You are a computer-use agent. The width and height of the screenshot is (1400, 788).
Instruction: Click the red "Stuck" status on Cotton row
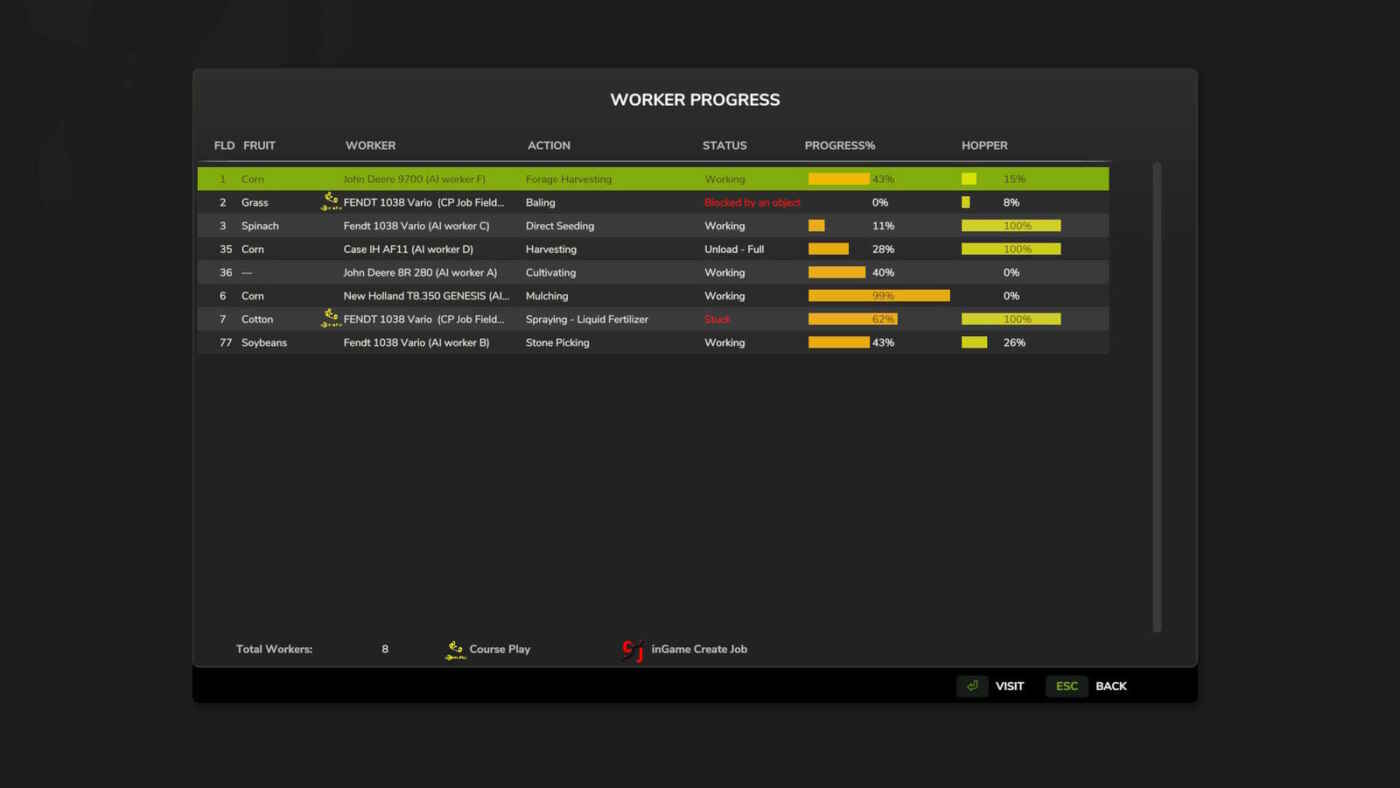click(x=717, y=320)
